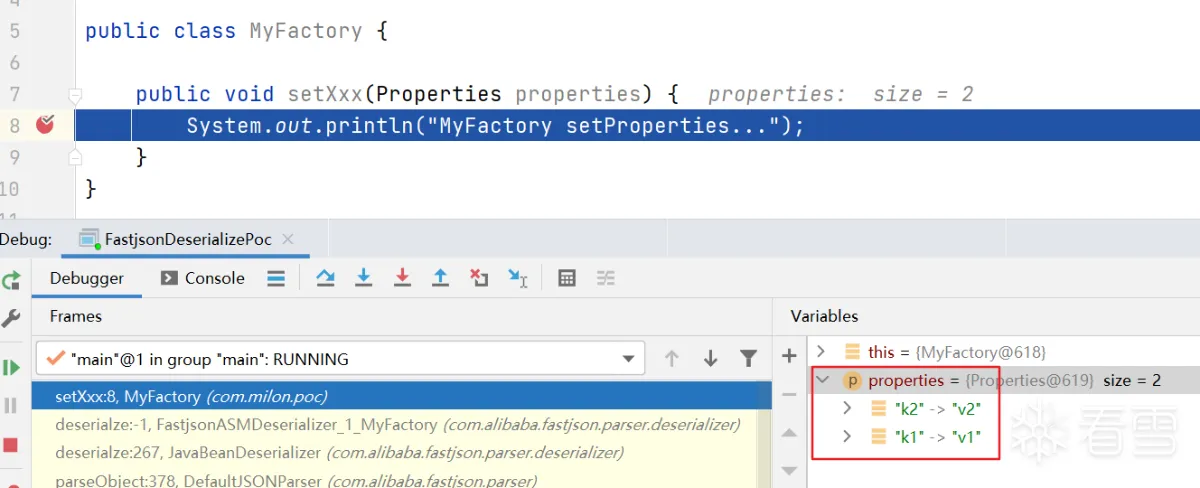
Task: Switch to the Console tab
Action: (203, 278)
